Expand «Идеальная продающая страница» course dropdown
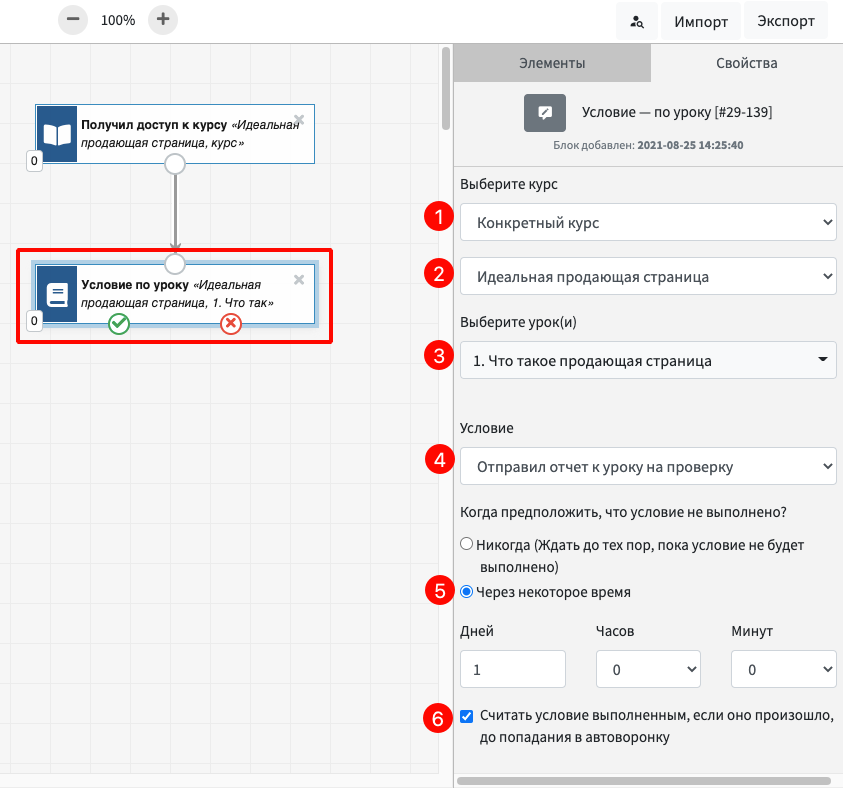This screenshot has width=843, height=788. click(x=648, y=276)
